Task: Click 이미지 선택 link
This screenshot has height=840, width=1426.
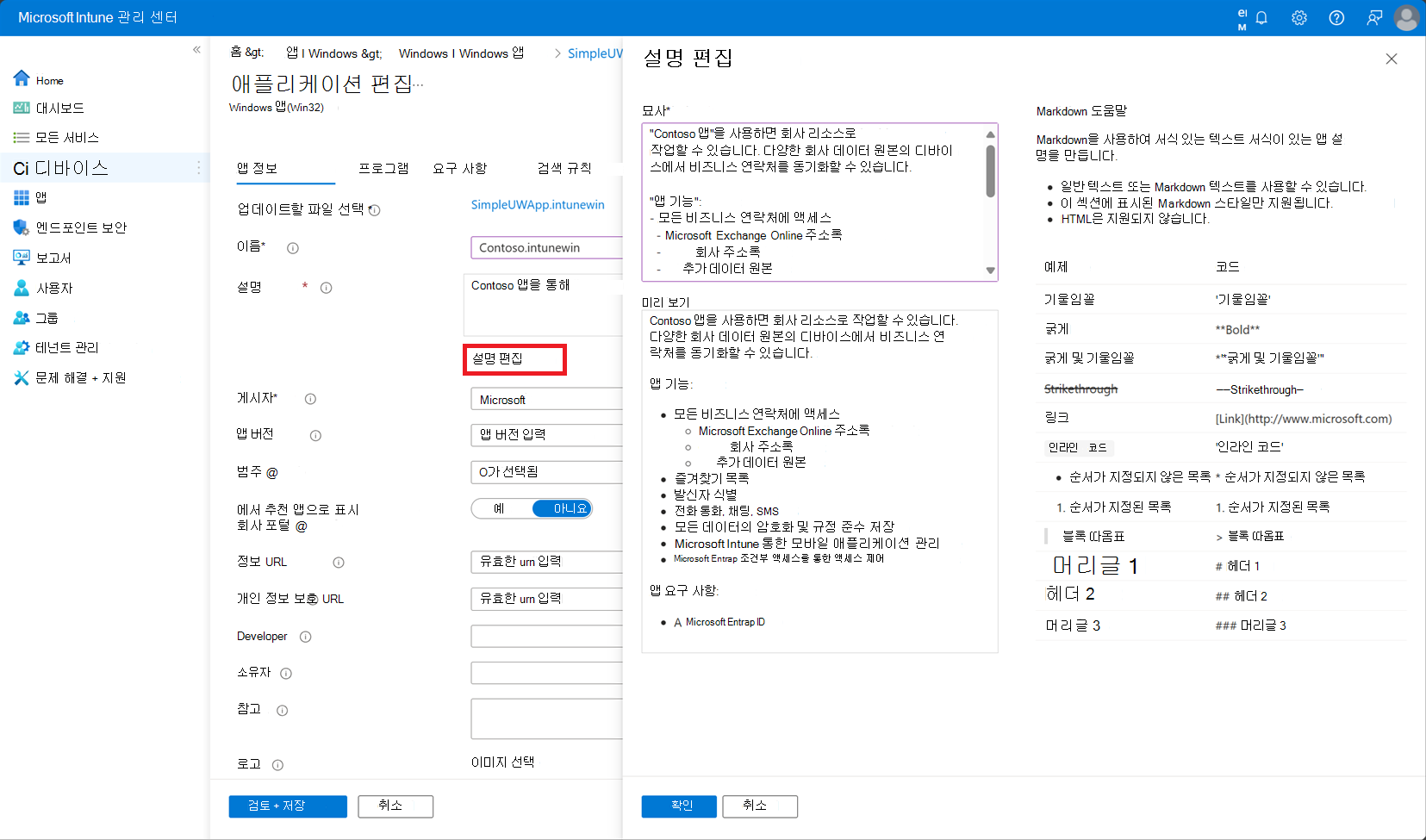Action: point(502,762)
